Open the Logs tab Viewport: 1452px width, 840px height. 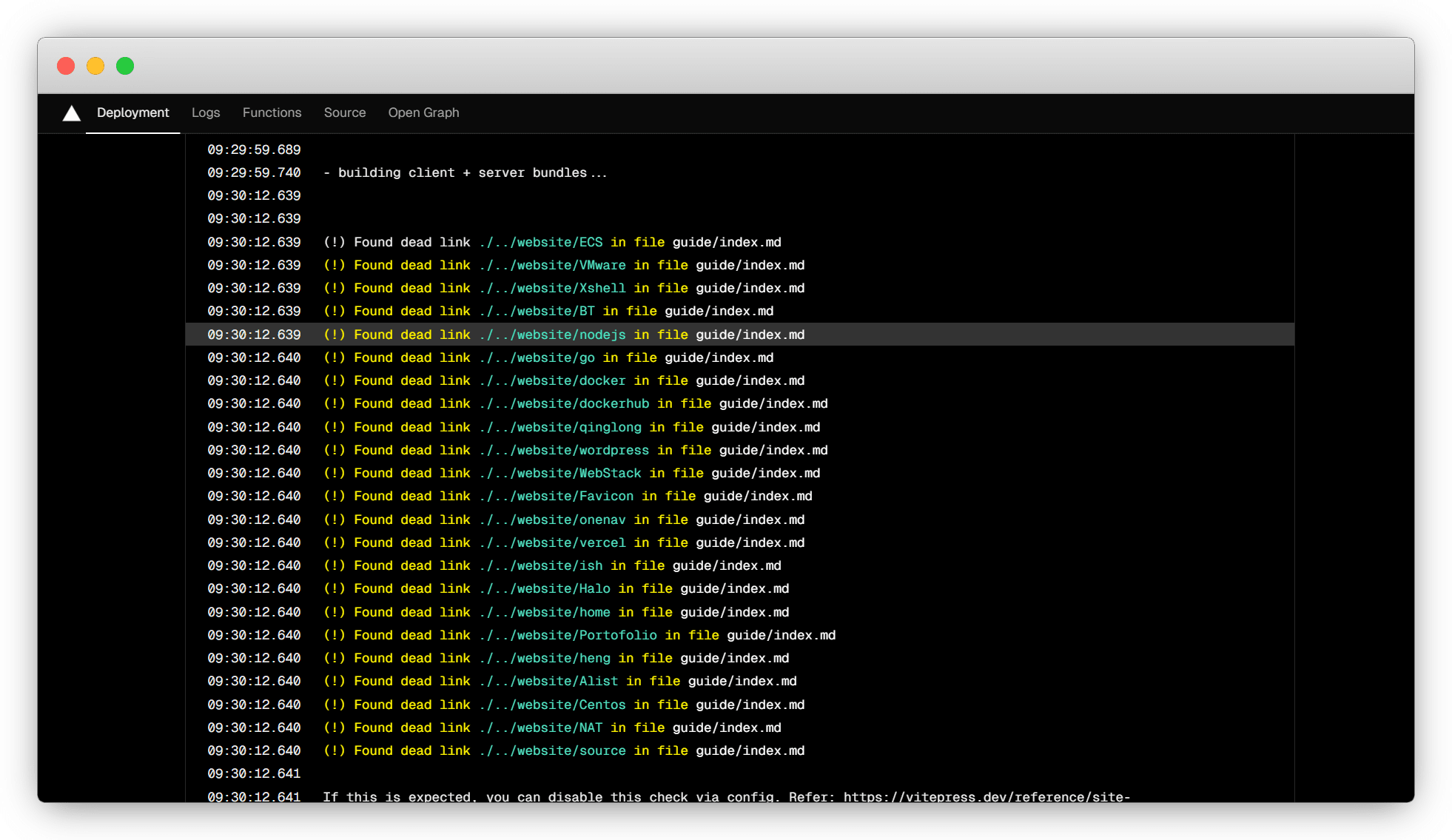coord(206,112)
